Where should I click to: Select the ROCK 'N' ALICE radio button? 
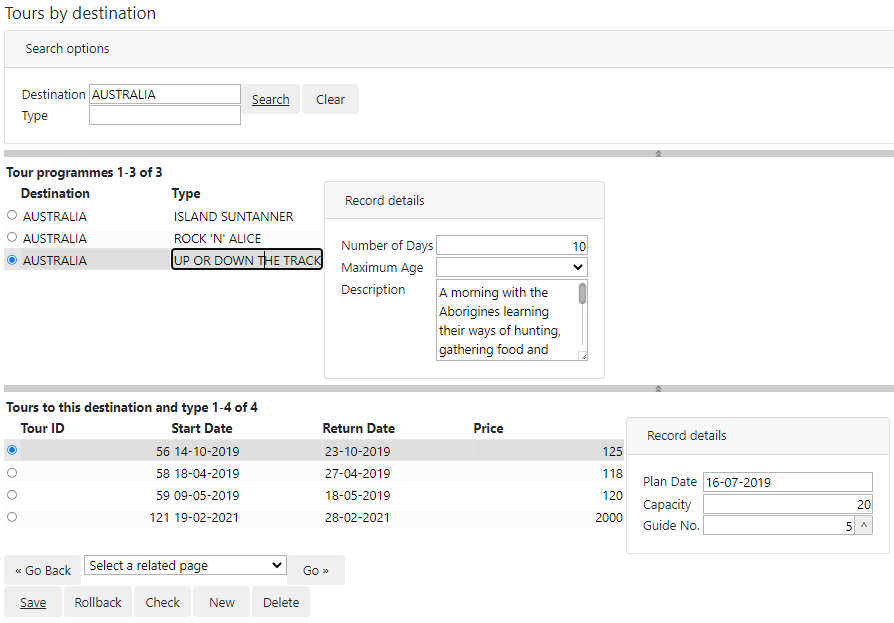[x=12, y=237]
